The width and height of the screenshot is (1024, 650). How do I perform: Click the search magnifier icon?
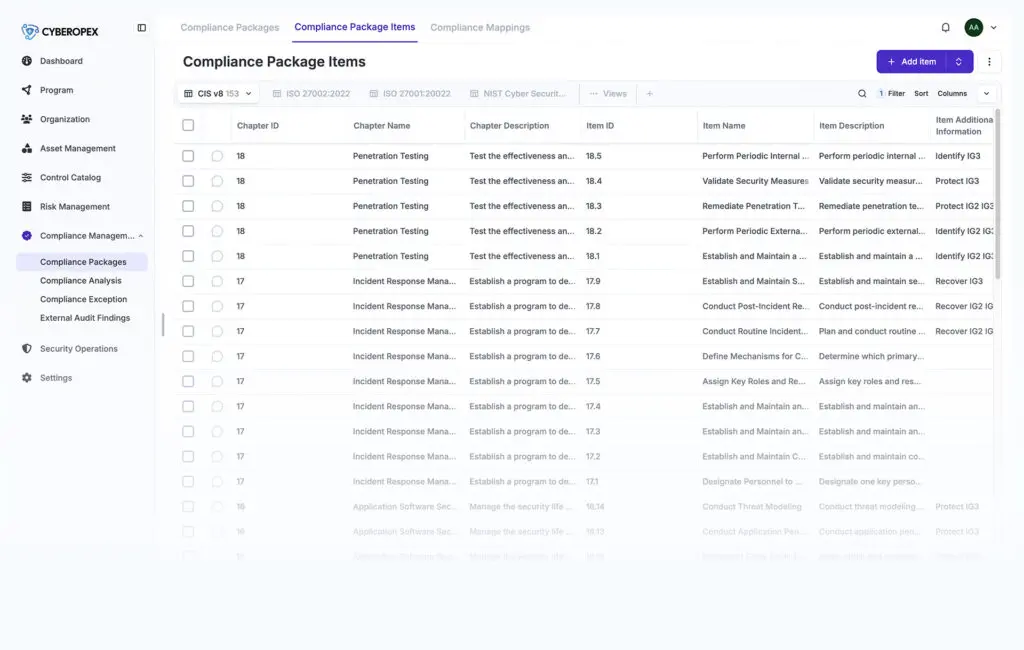pos(862,93)
